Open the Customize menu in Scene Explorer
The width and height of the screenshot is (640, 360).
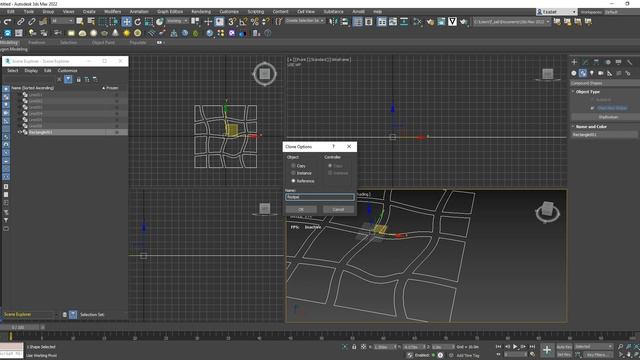67,71
